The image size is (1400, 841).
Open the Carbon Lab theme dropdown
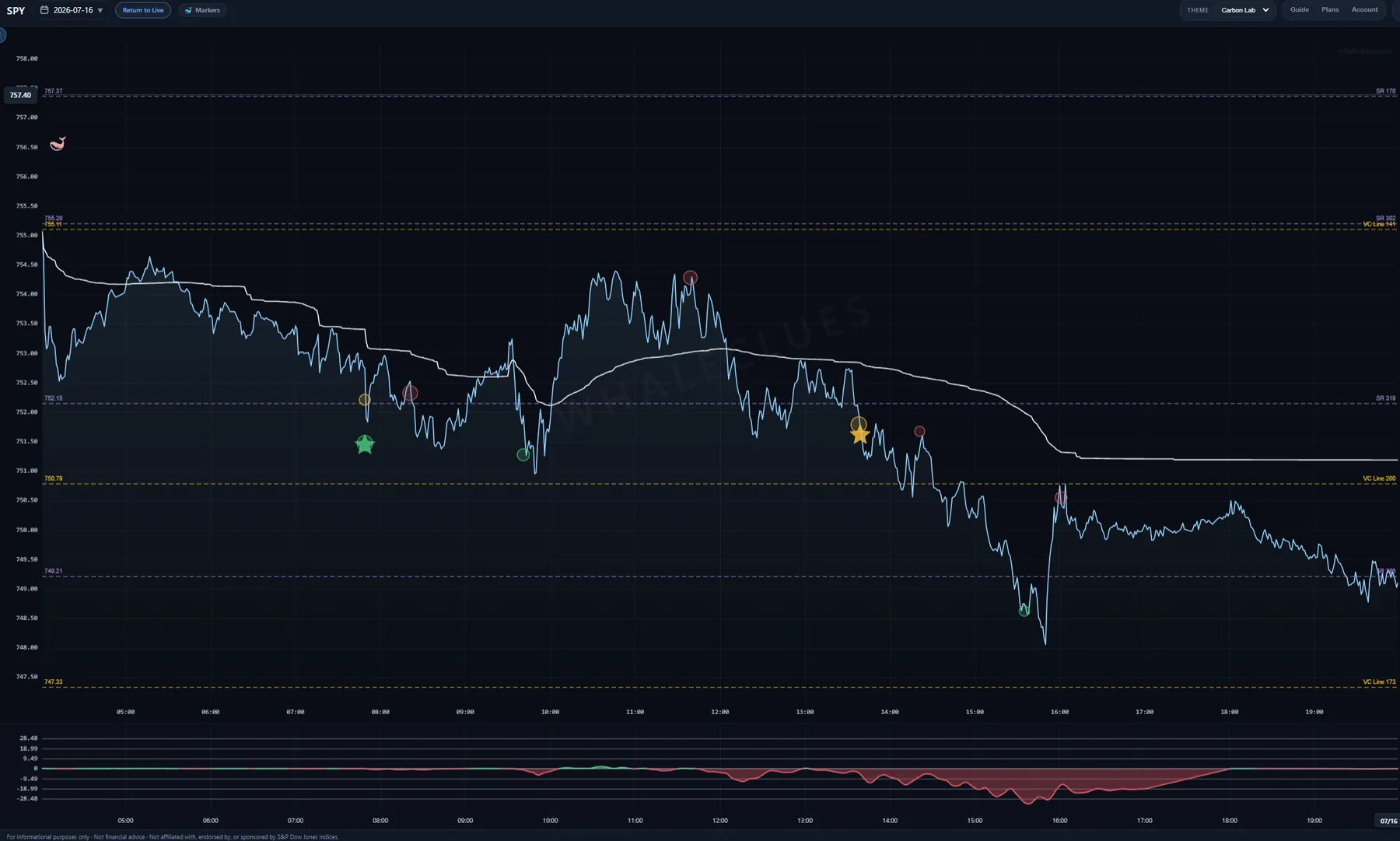pyautogui.click(x=1245, y=10)
